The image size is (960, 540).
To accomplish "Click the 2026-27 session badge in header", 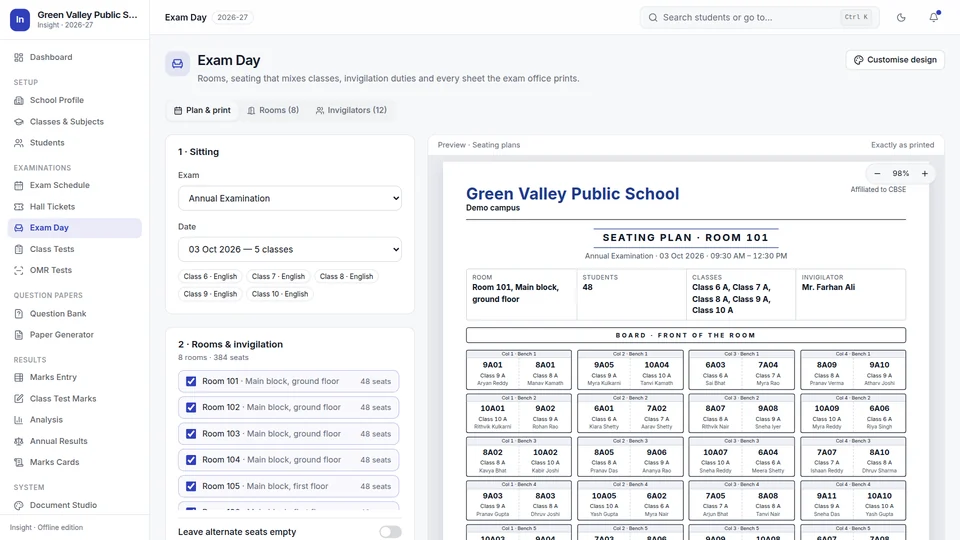I will [233, 18].
